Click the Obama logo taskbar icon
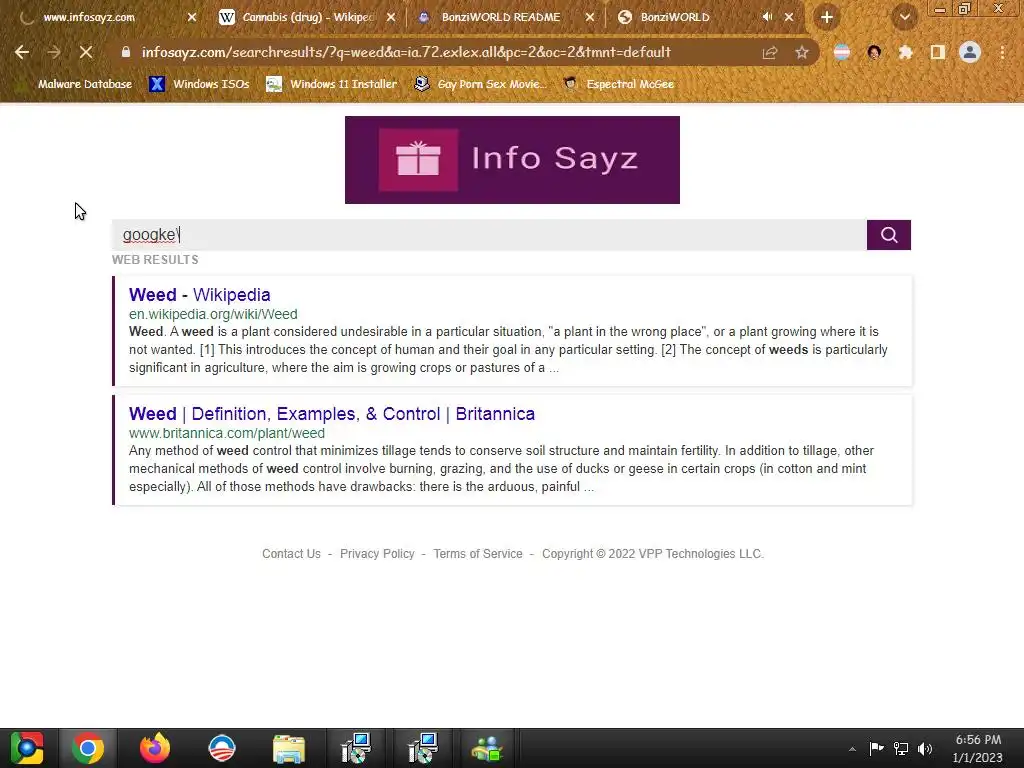The height and width of the screenshot is (768, 1024). pos(221,748)
